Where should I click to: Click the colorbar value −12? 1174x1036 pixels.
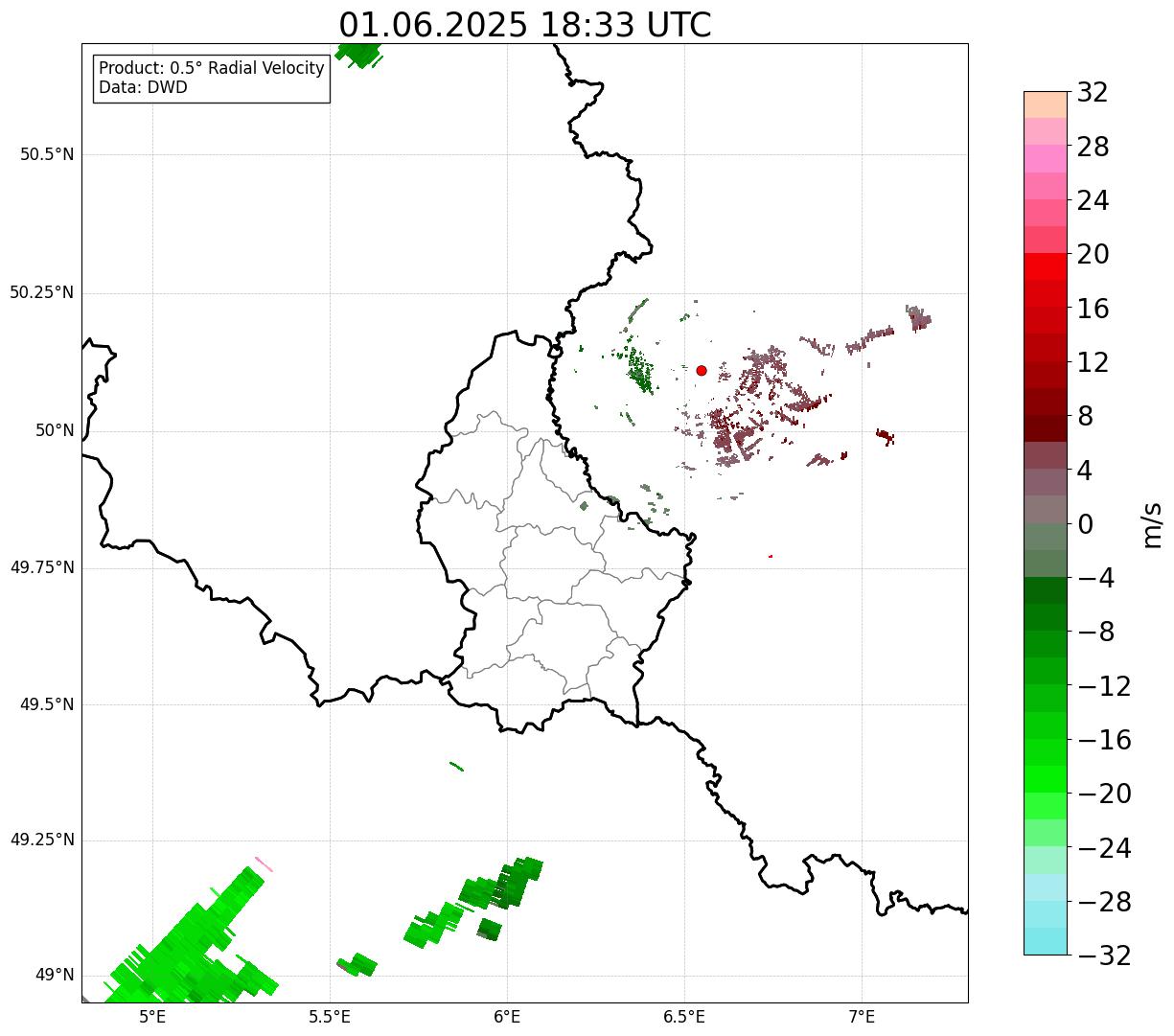(1104, 686)
